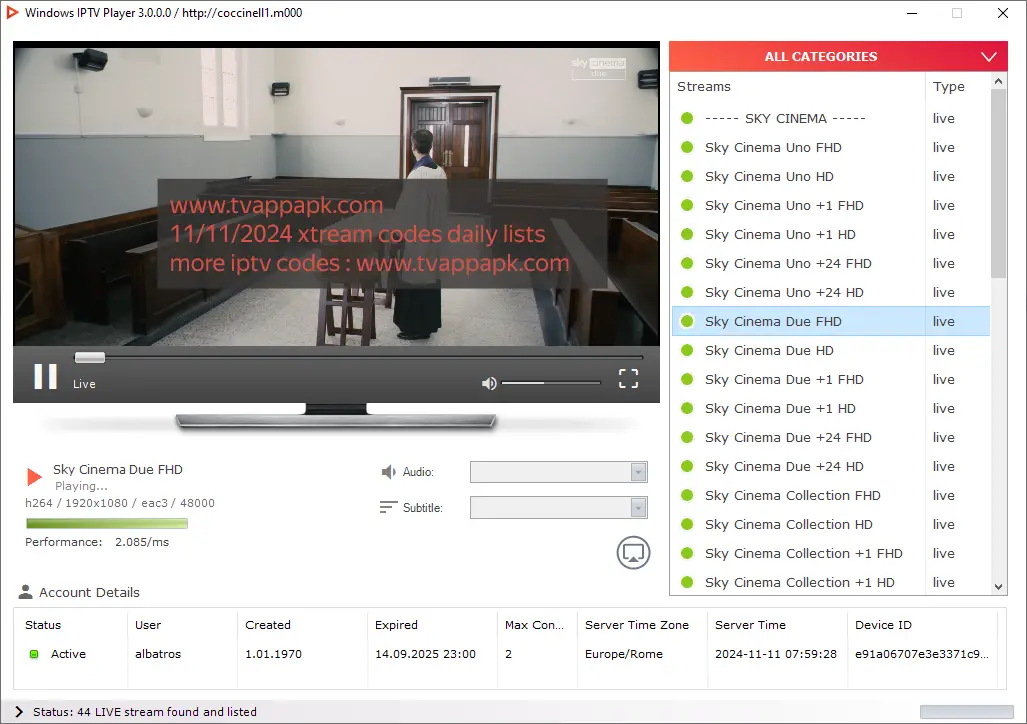Click the Subtitle lines icon

click(388, 507)
